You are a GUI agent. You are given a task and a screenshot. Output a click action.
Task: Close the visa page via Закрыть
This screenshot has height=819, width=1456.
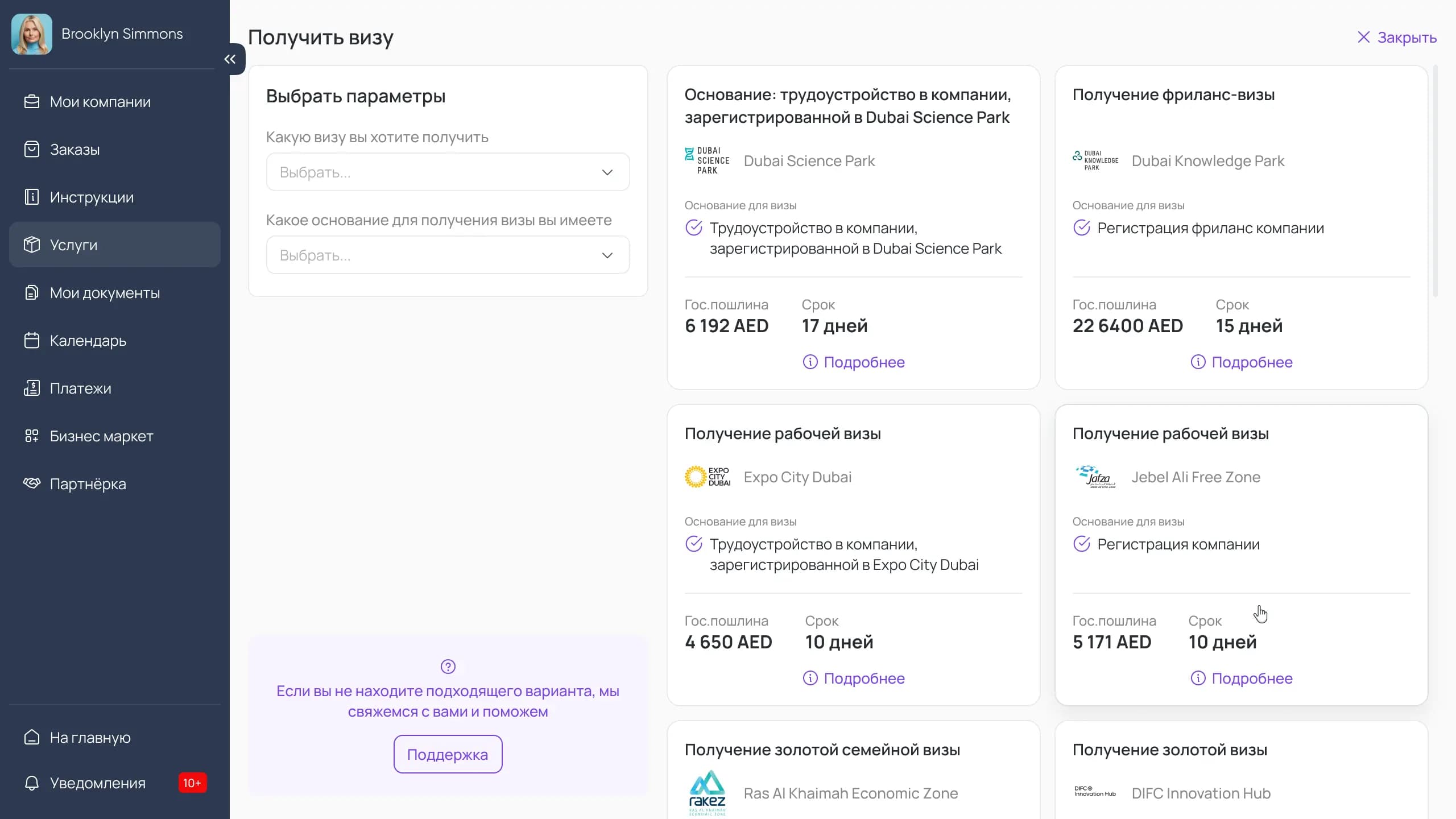click(x=1397, y=38)
